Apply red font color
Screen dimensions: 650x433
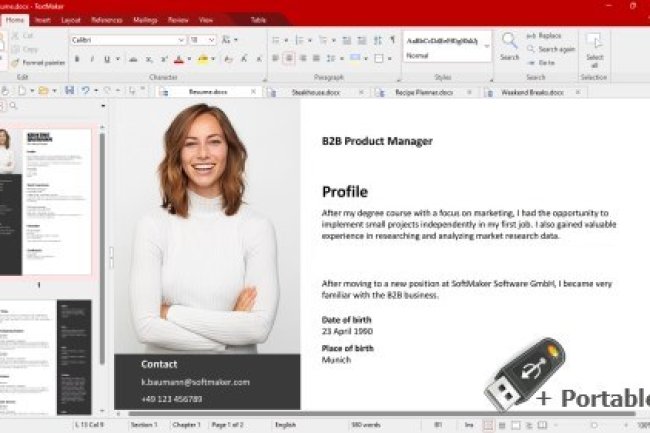click(x=179, y=59)
